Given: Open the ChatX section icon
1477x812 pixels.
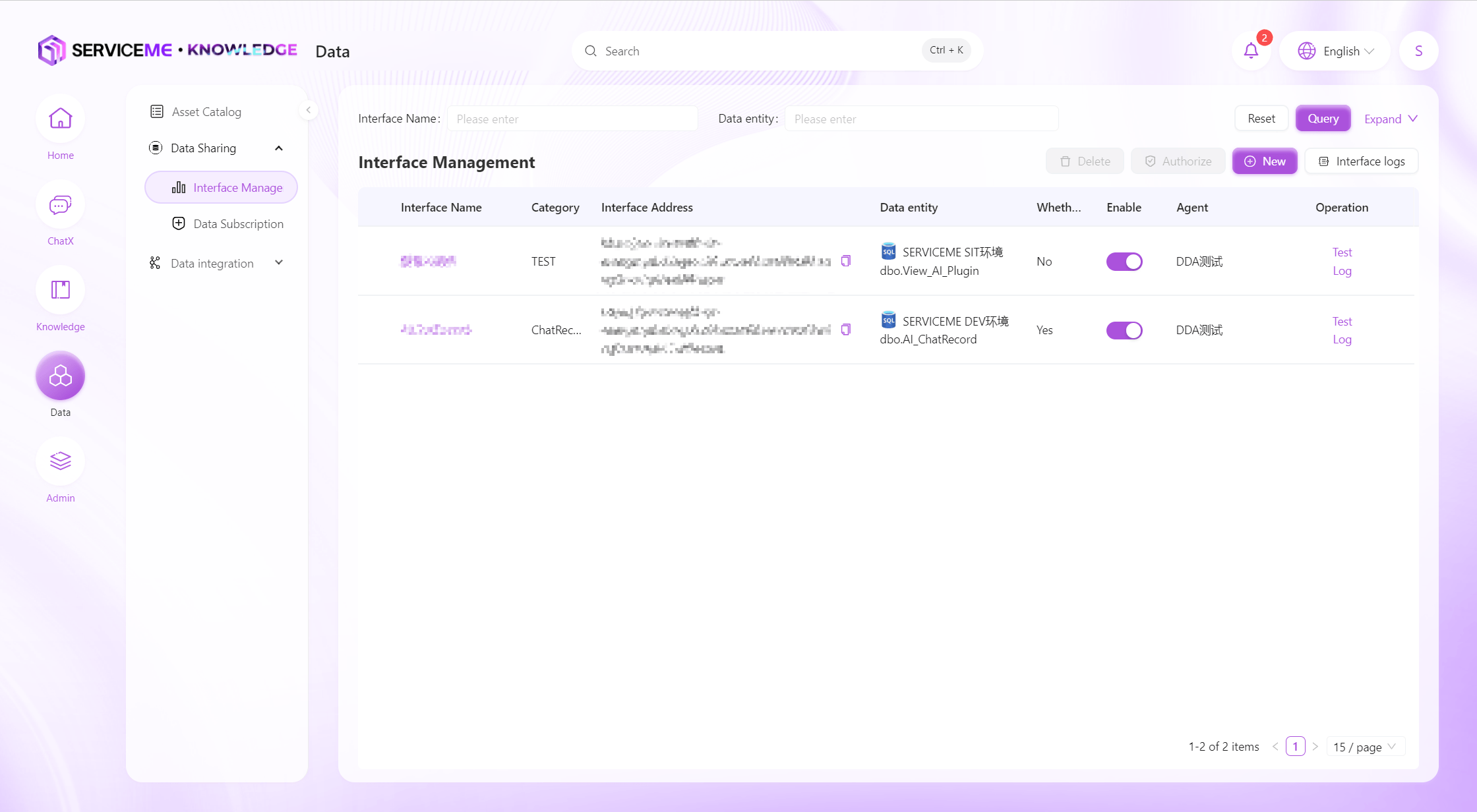Looking at the screenshot, I should pyautogui.click(x=60, y=204).
